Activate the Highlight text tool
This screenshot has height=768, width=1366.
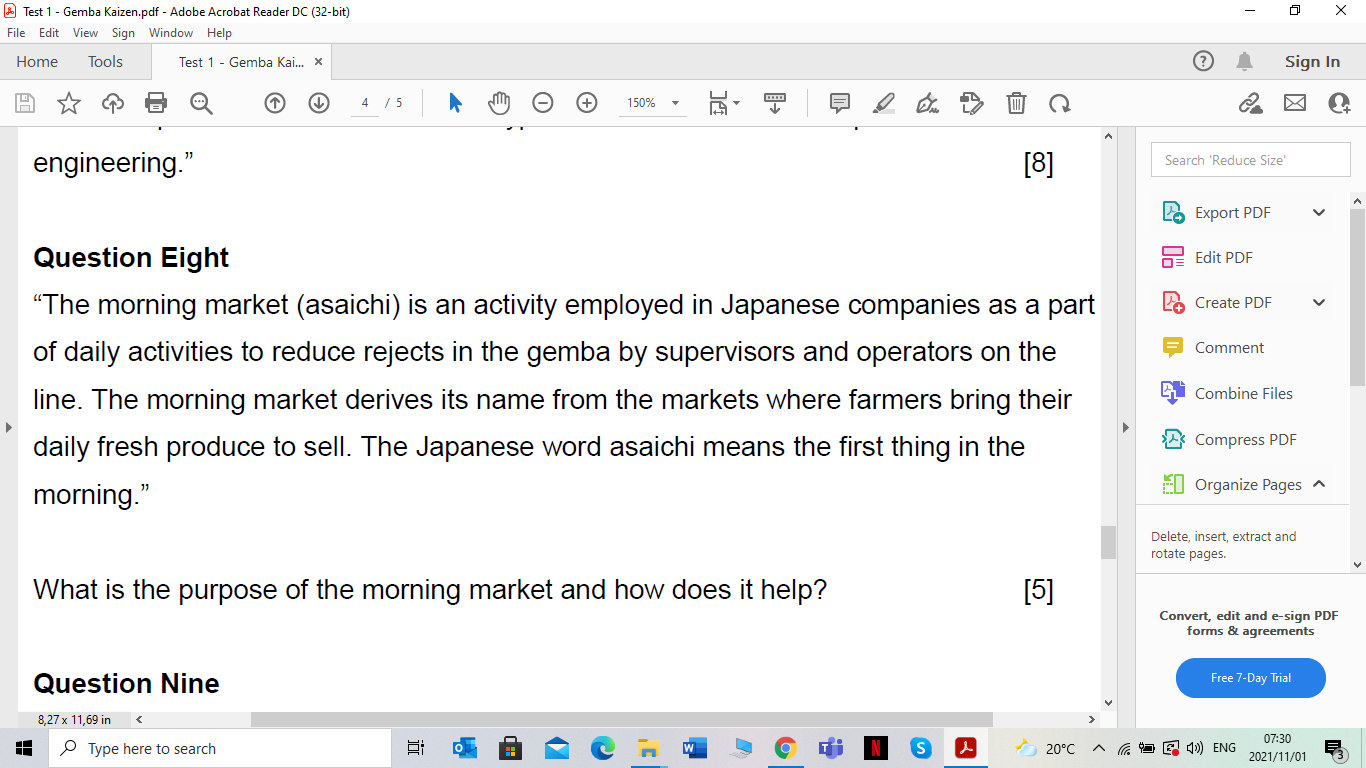[x=882, y=103]
